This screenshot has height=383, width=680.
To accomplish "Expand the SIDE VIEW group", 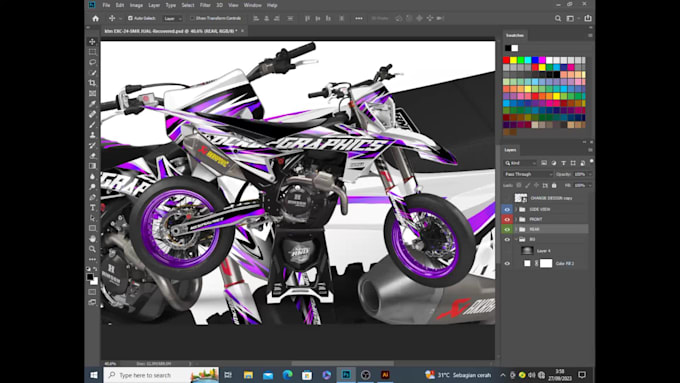I will (x=516, y=210).
